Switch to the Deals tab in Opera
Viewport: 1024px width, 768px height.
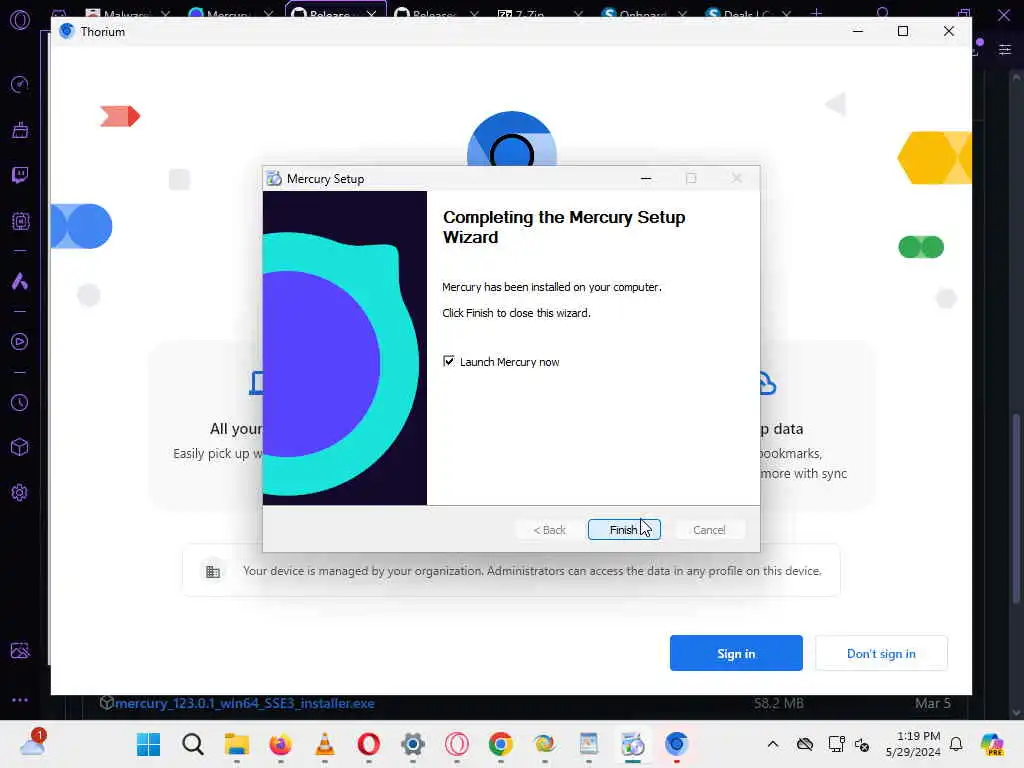pyautogui.click(x=748, y=13)
